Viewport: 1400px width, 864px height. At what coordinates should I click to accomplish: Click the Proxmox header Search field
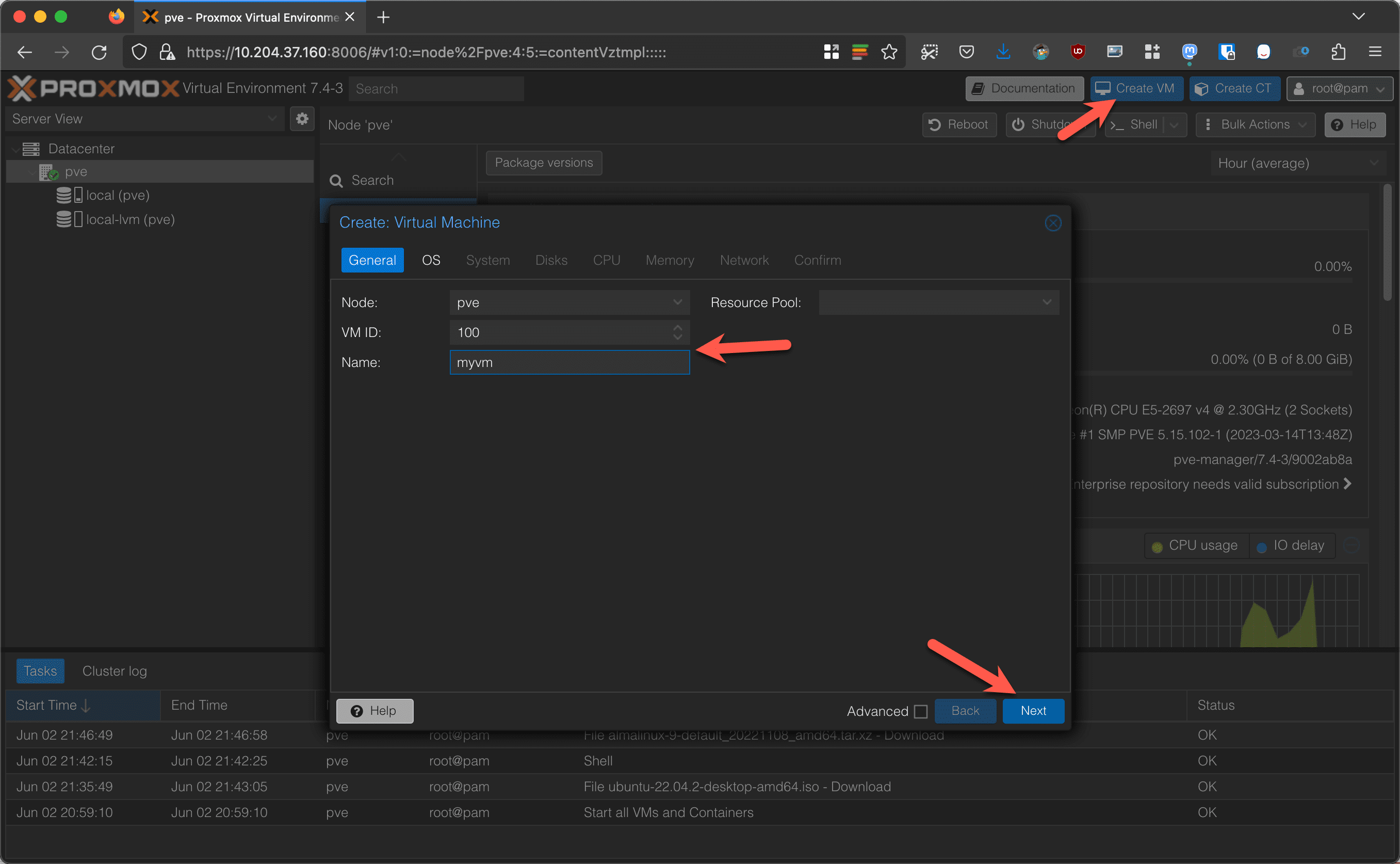pos(436,89)
